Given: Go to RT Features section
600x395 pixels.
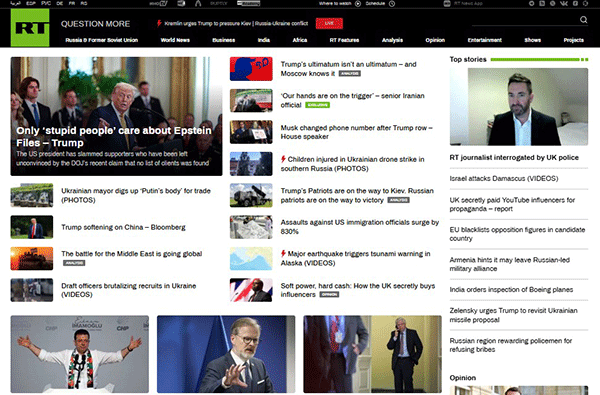Looking at the screenshot, I should pos(344,40).
